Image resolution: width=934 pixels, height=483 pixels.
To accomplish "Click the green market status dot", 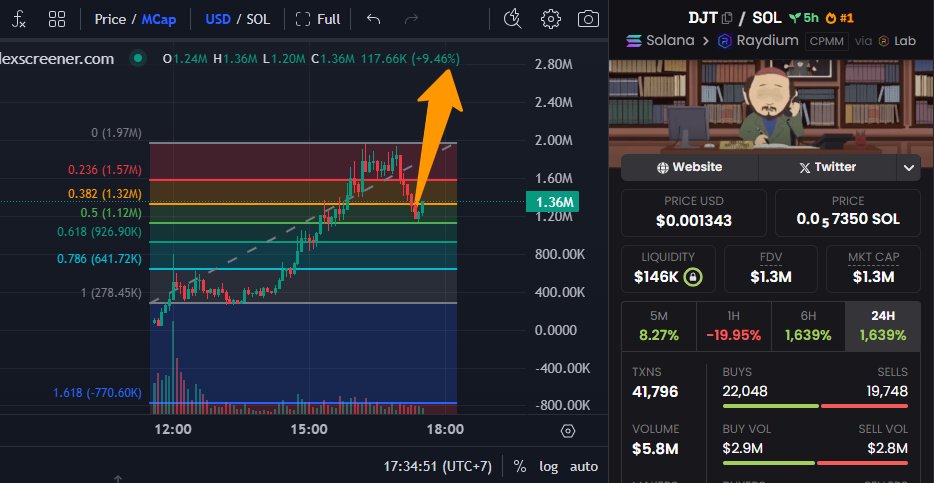I will (138, 58).
